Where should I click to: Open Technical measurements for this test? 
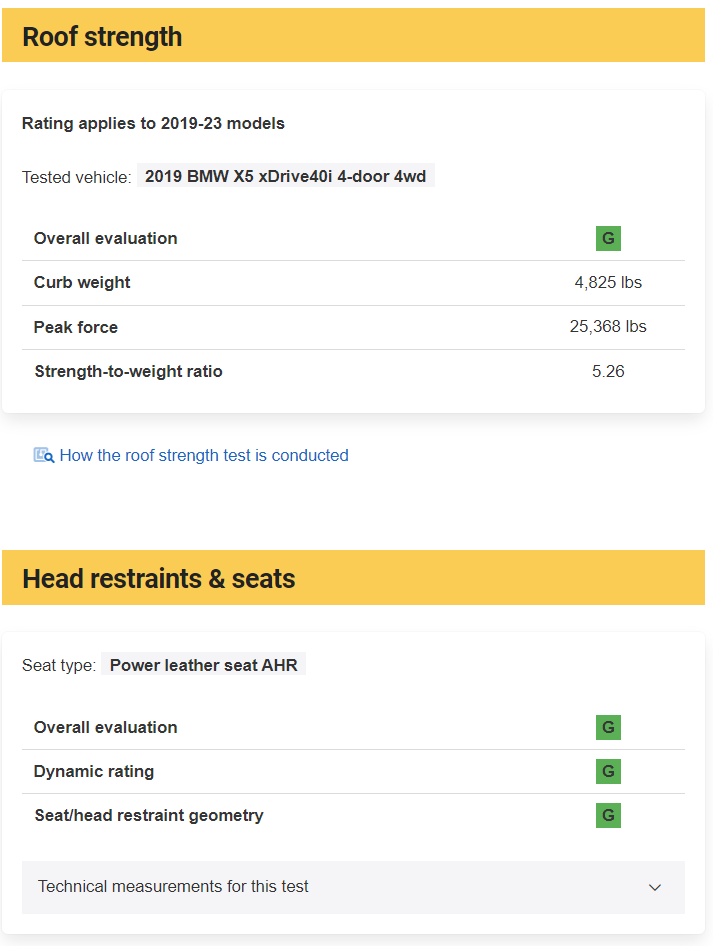(x=353, y=887)
